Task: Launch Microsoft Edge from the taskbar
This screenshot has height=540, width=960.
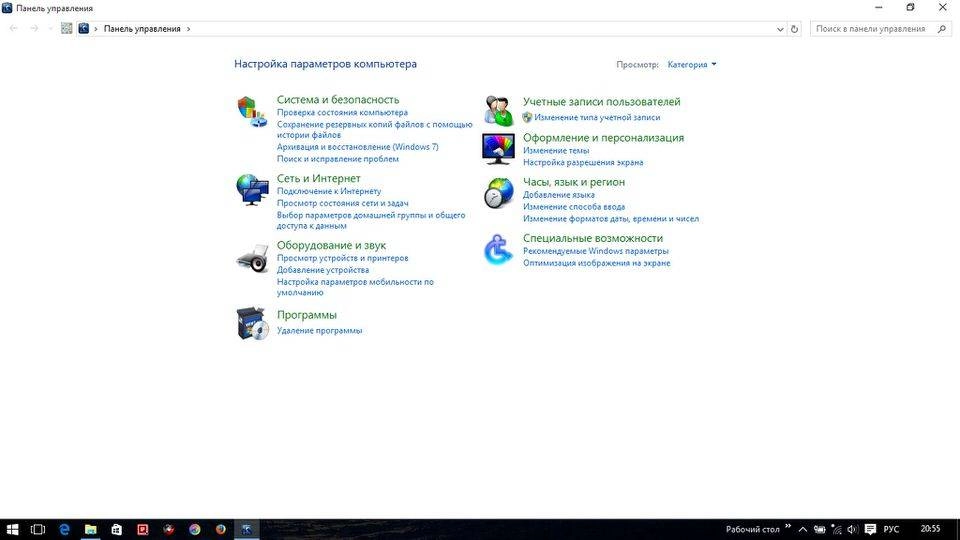Action: click(x=64, y=530)
